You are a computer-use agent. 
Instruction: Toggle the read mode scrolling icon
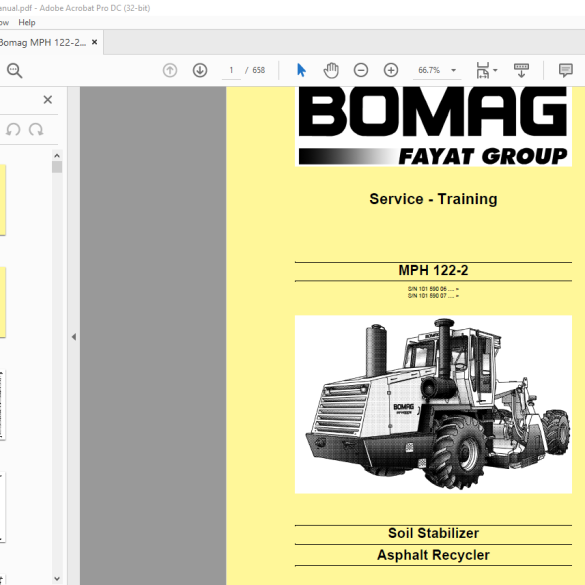coord(521,70)
